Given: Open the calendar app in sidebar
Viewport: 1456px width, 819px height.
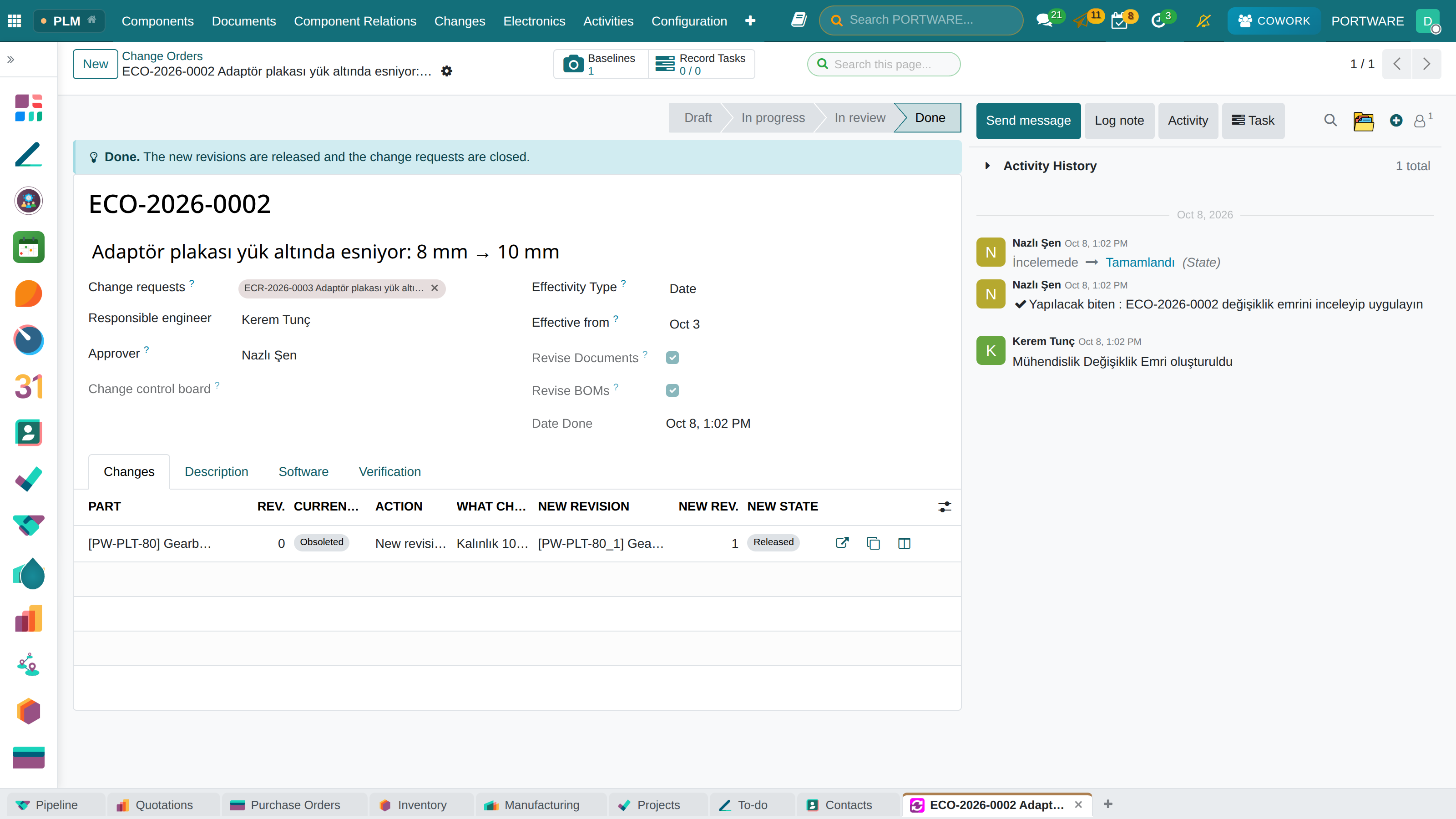Looking at the screenshot, I should tap(28, 247).
